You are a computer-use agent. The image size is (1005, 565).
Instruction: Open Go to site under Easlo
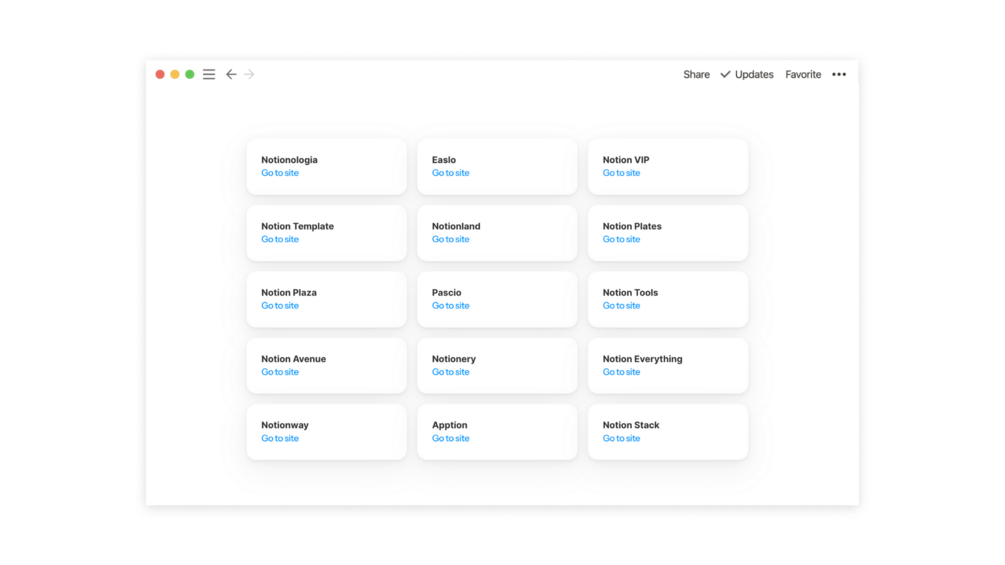pos(451,173)
